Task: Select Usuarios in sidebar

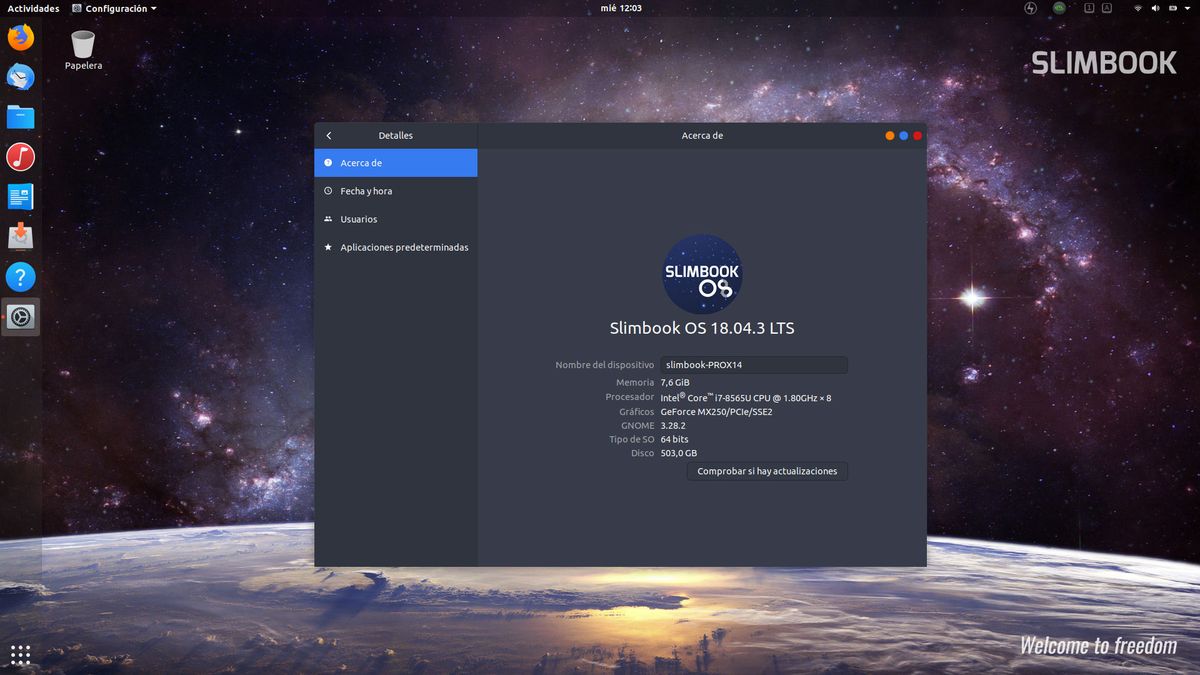Action: pyautogui.click(x=358, y=219)
